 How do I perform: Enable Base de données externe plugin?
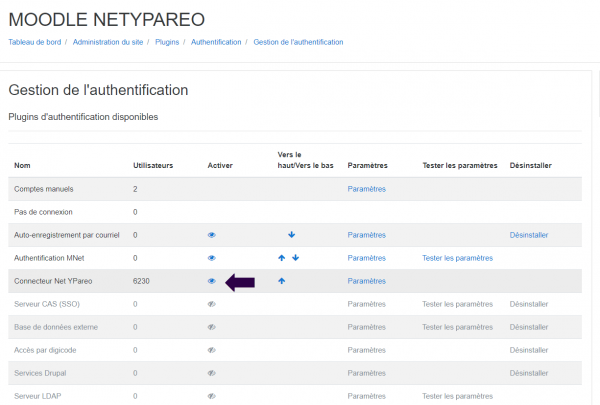(x=212, y=327)
